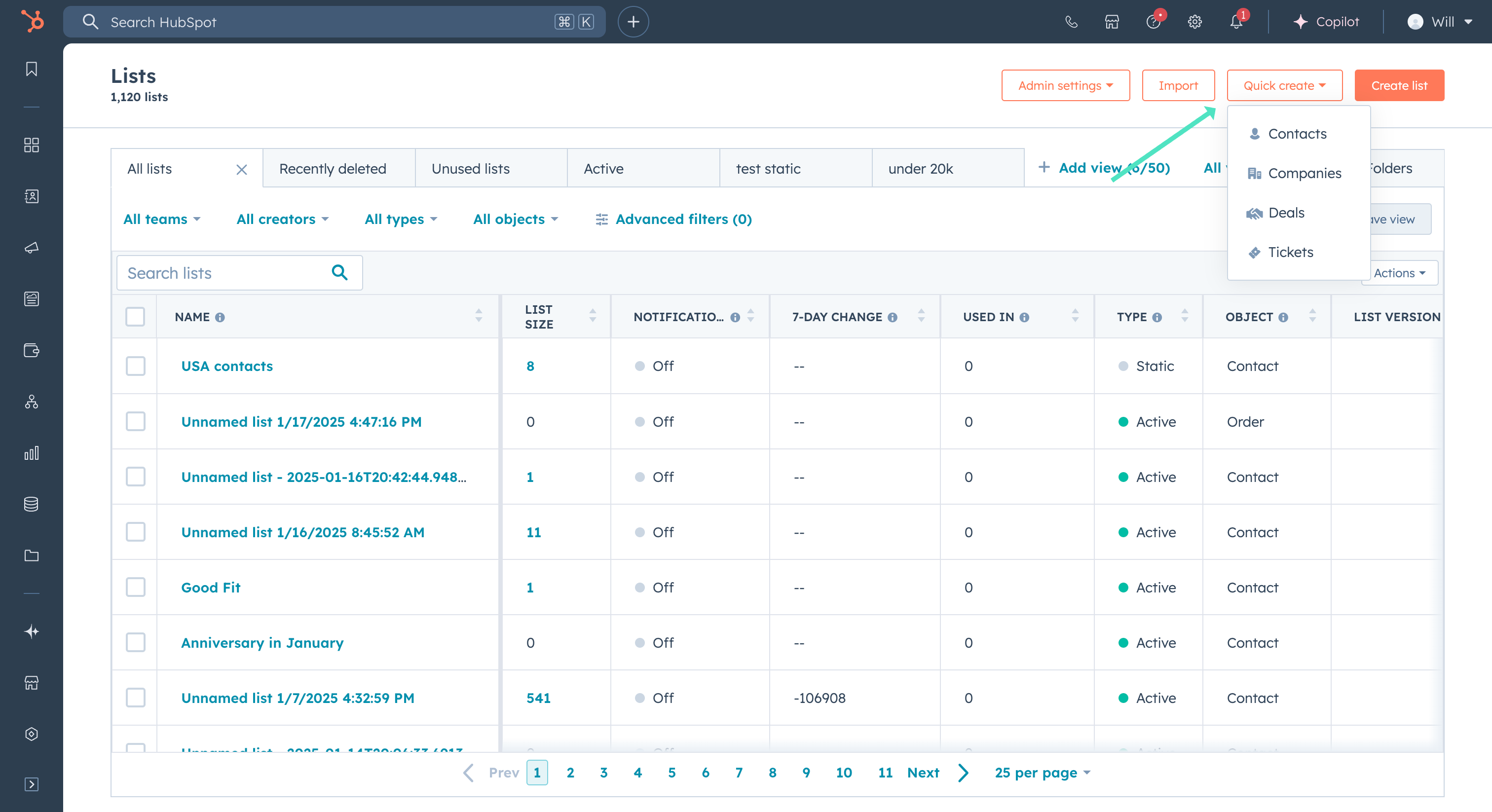This screenshot has height=812, width=1492.
Task: Open the Actions dropdown
Action: point(1399,273)
